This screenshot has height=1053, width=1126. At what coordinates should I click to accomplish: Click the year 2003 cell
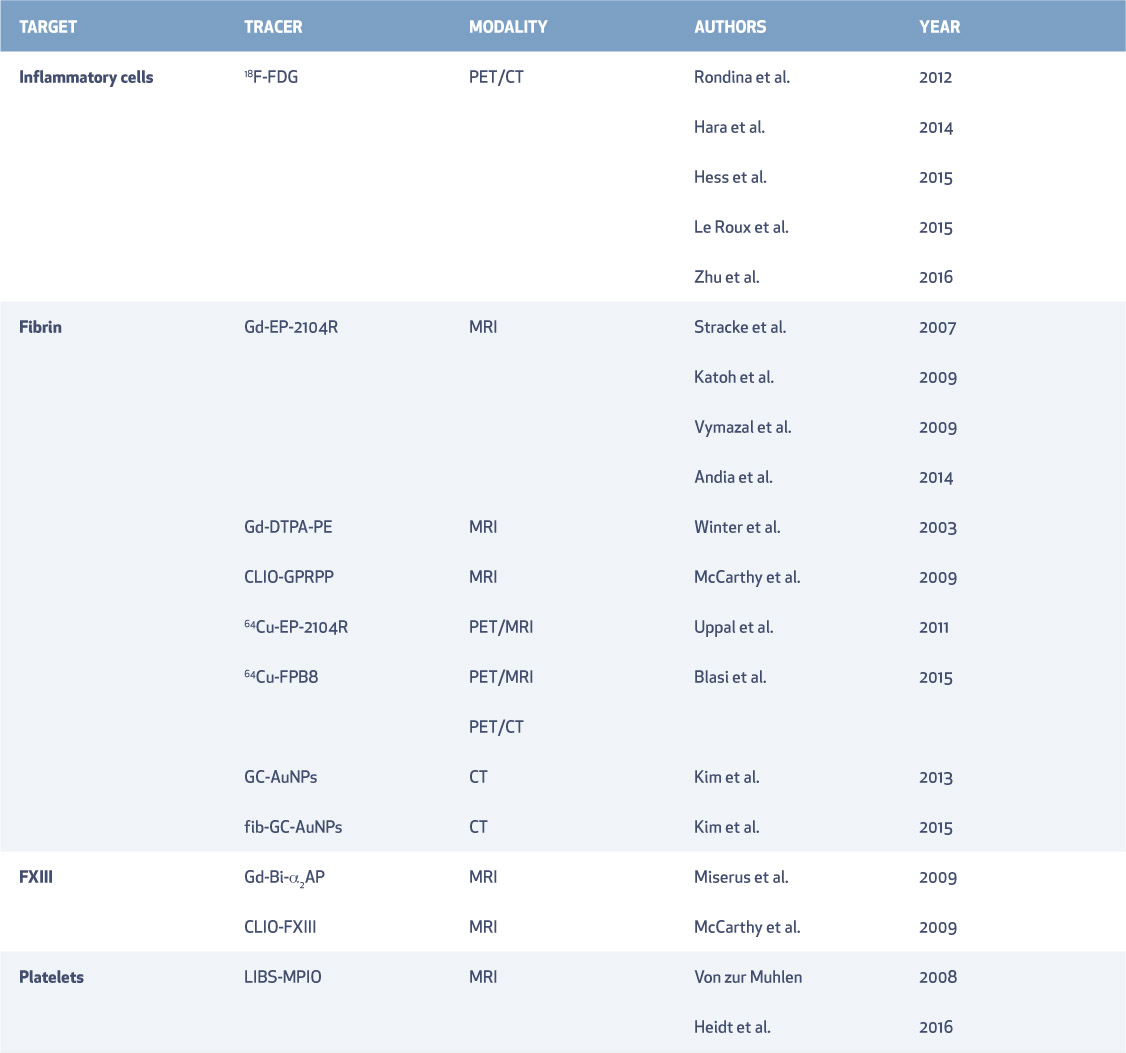(938, 527)
